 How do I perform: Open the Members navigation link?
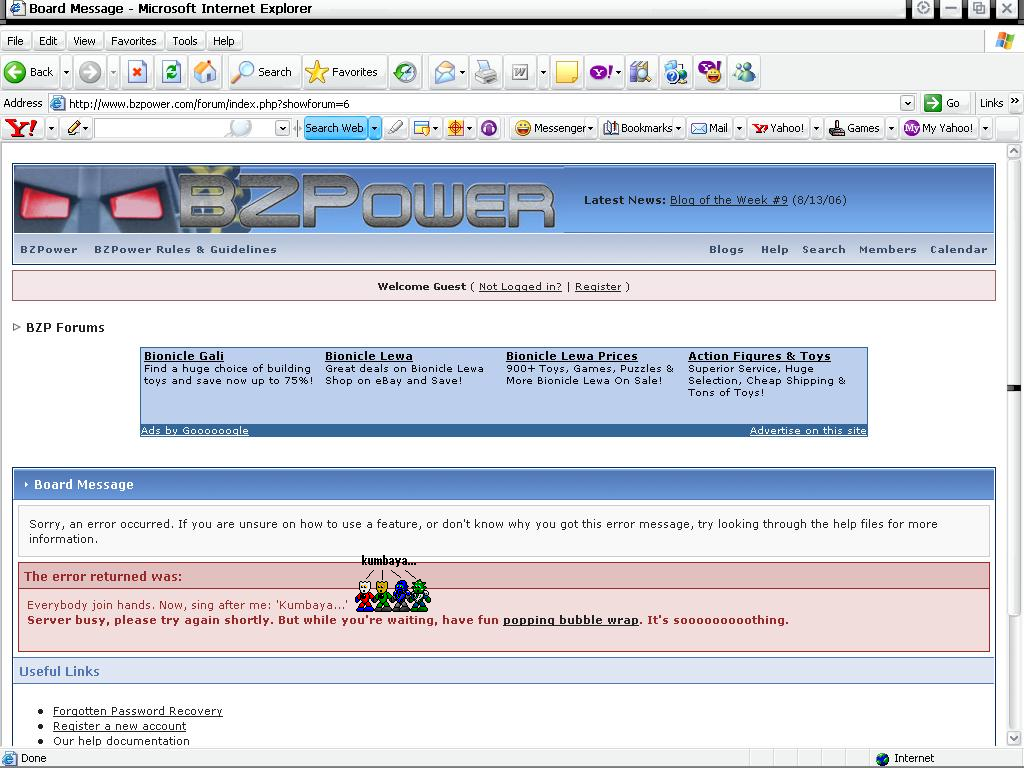click(x=888, y=249)
